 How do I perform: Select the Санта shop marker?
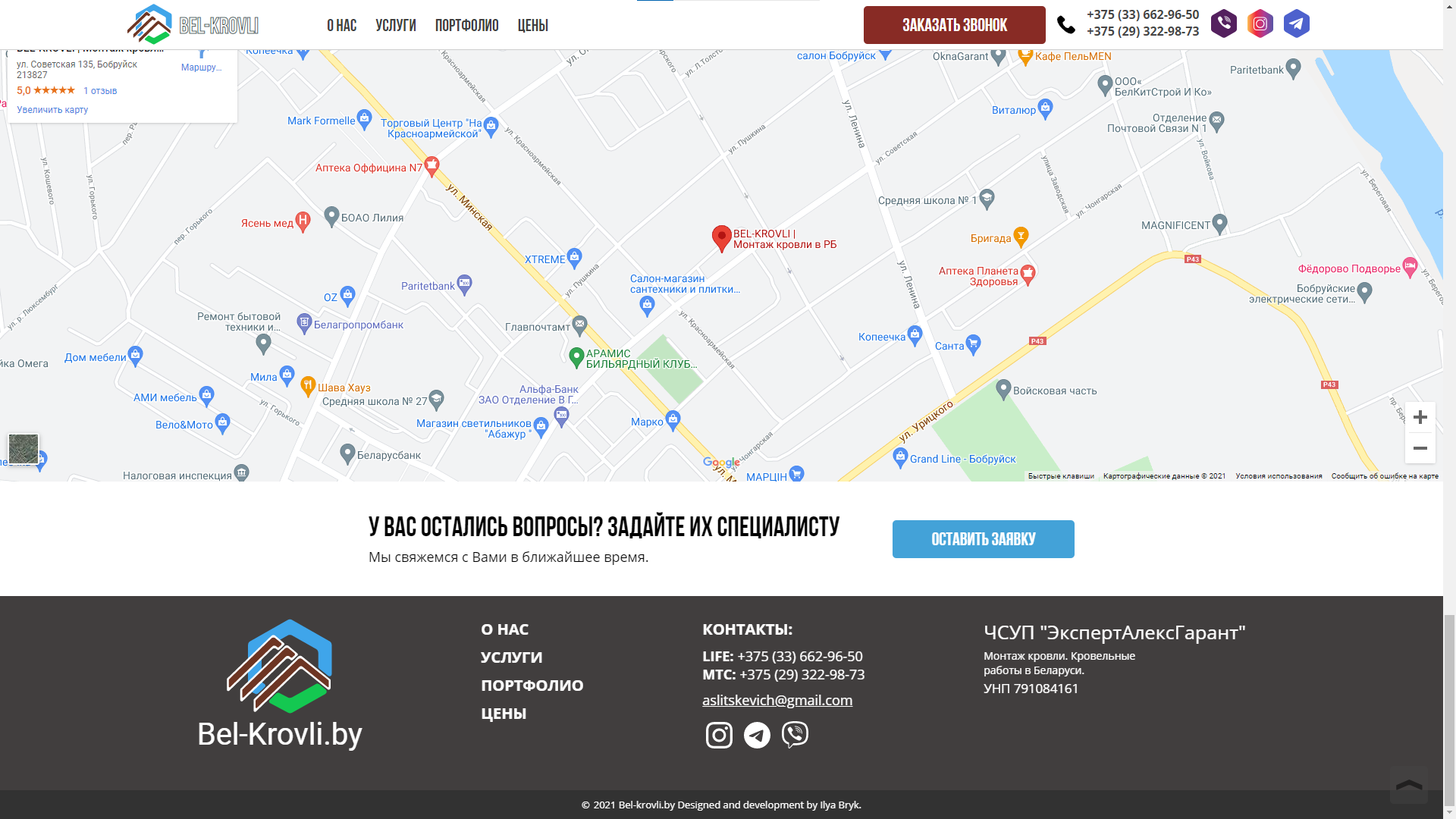tap(974, 345)
